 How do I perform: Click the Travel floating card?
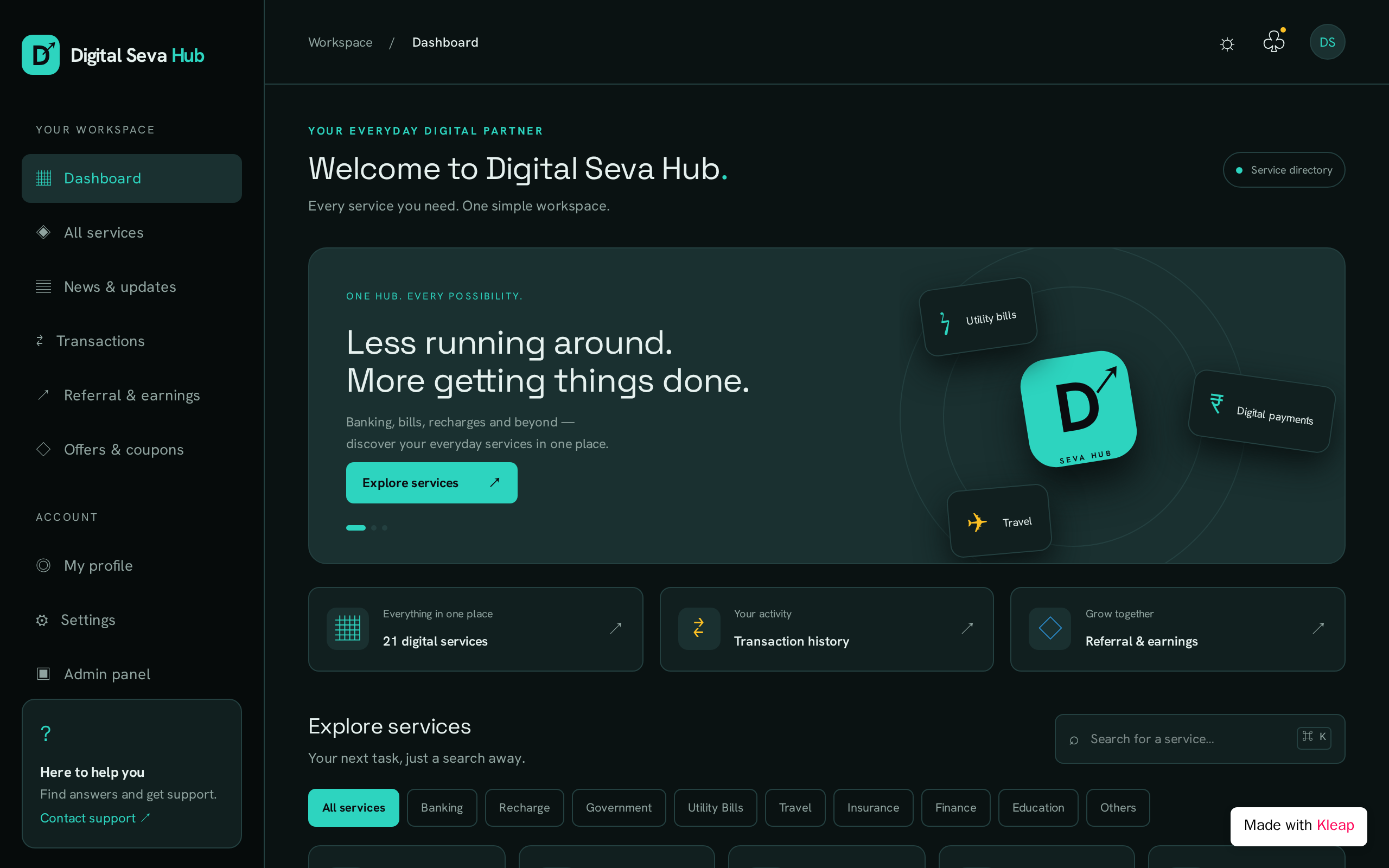999,521
